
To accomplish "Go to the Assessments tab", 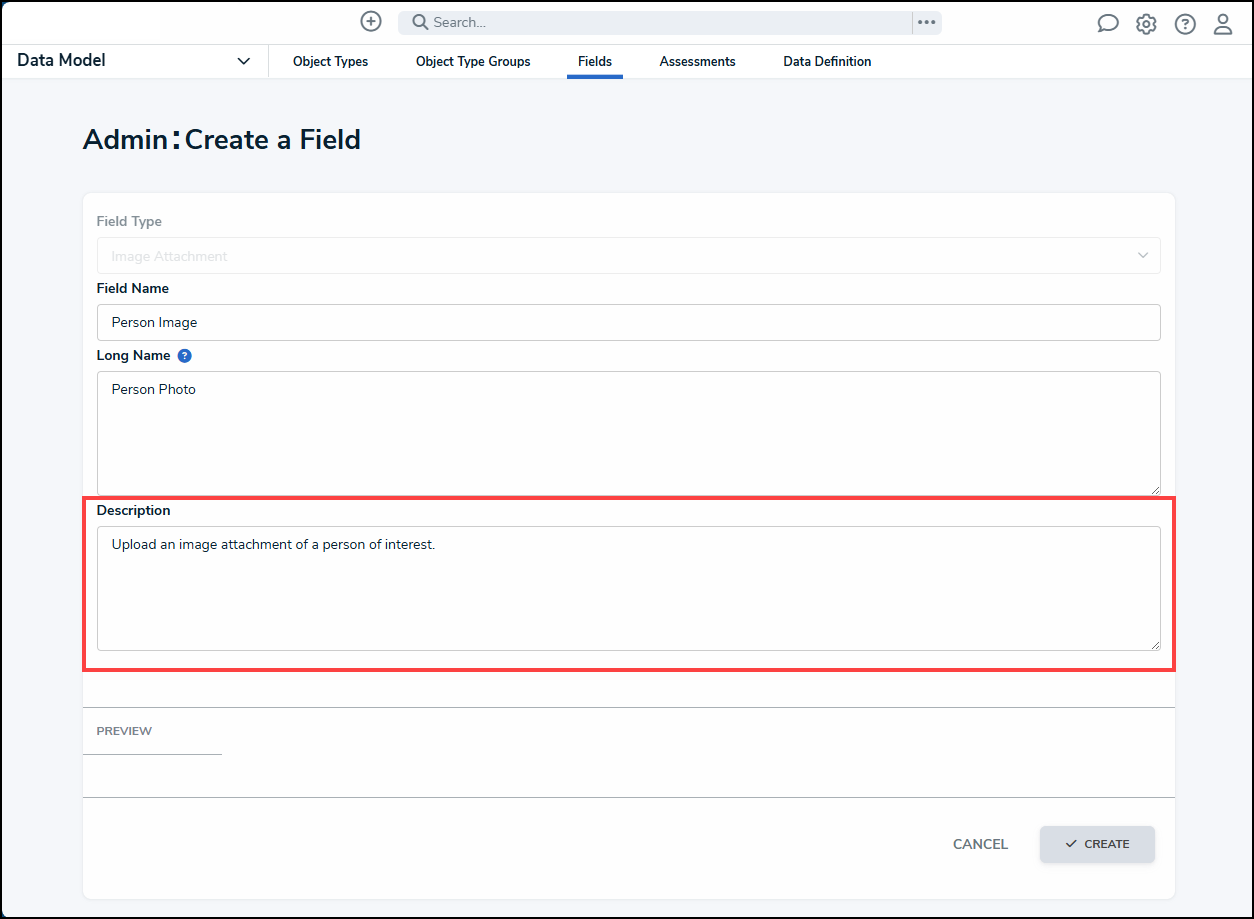I will (x=697, y=62).
